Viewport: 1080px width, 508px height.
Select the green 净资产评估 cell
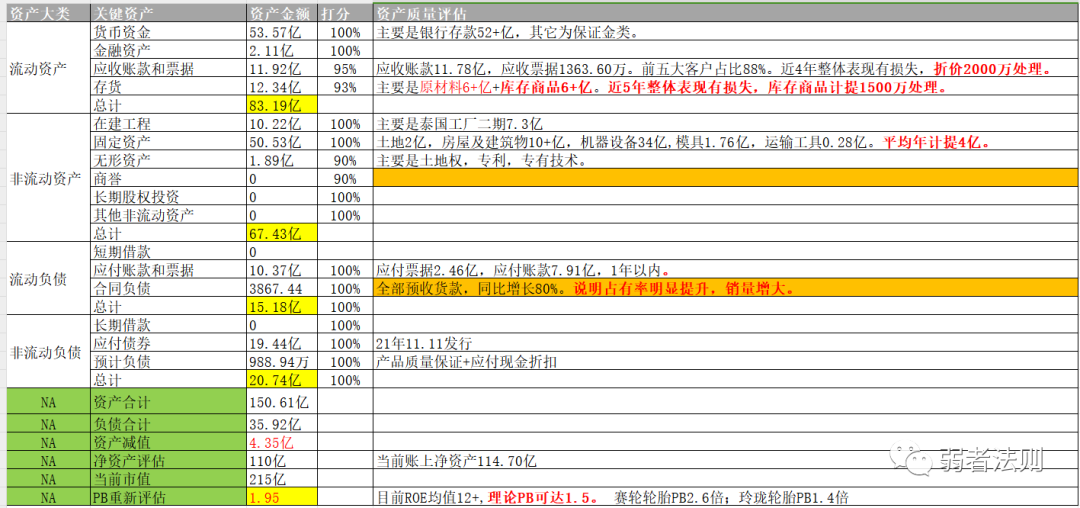click(169, 461)
